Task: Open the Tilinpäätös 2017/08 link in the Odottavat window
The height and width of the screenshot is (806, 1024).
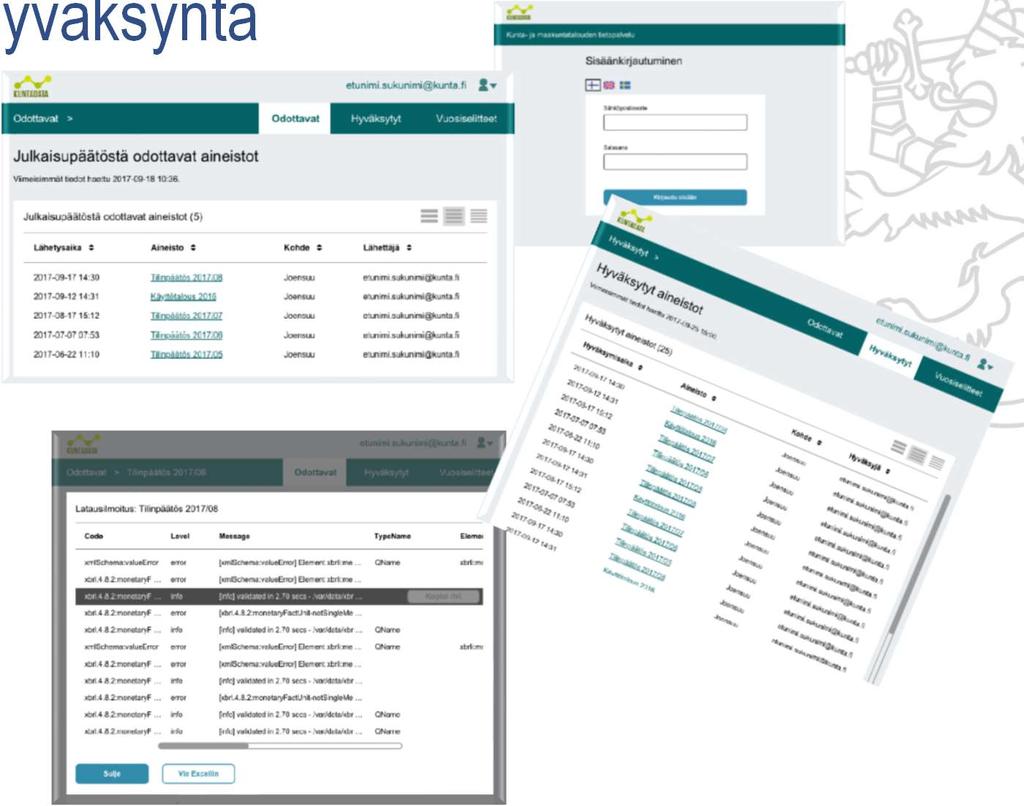Action: [x=186, y=278]
